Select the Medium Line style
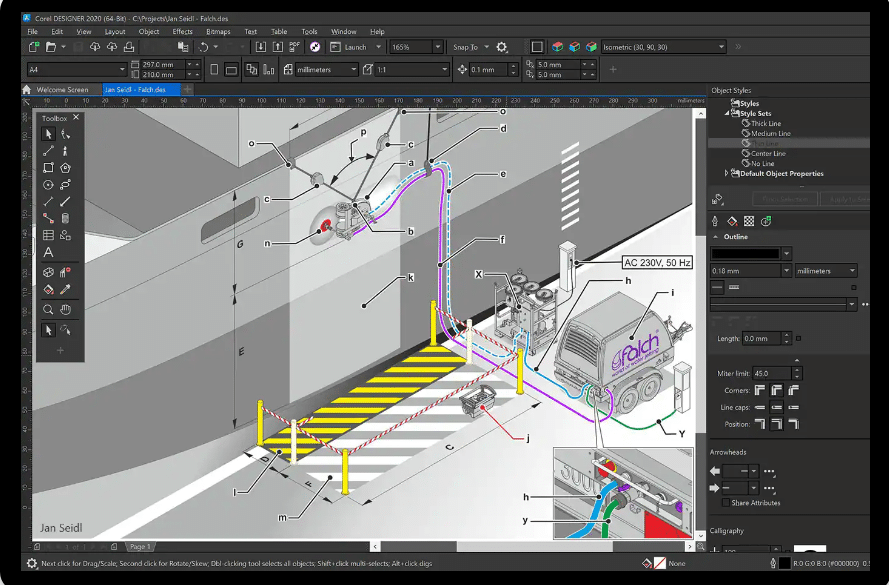 point(771,134)
